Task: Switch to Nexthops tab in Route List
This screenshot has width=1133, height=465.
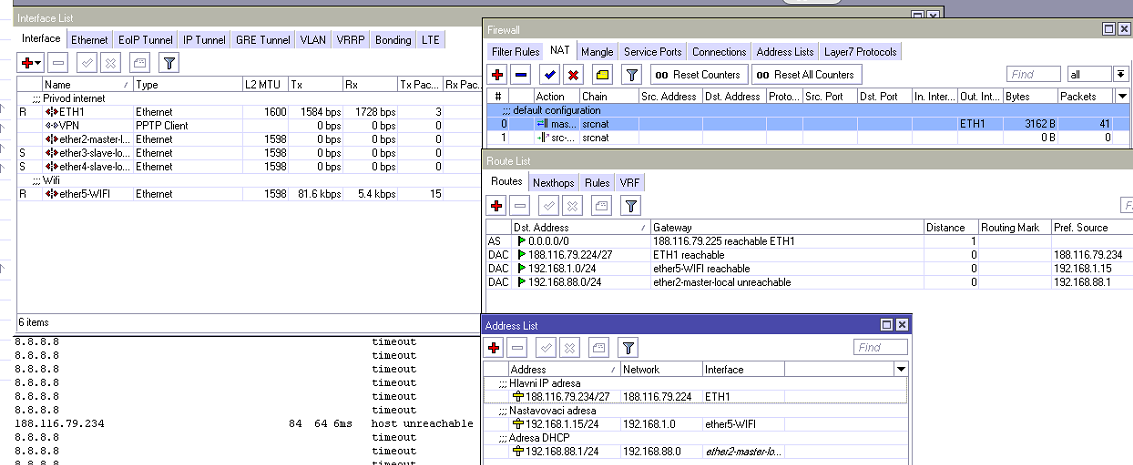Action: coord(554,183)
